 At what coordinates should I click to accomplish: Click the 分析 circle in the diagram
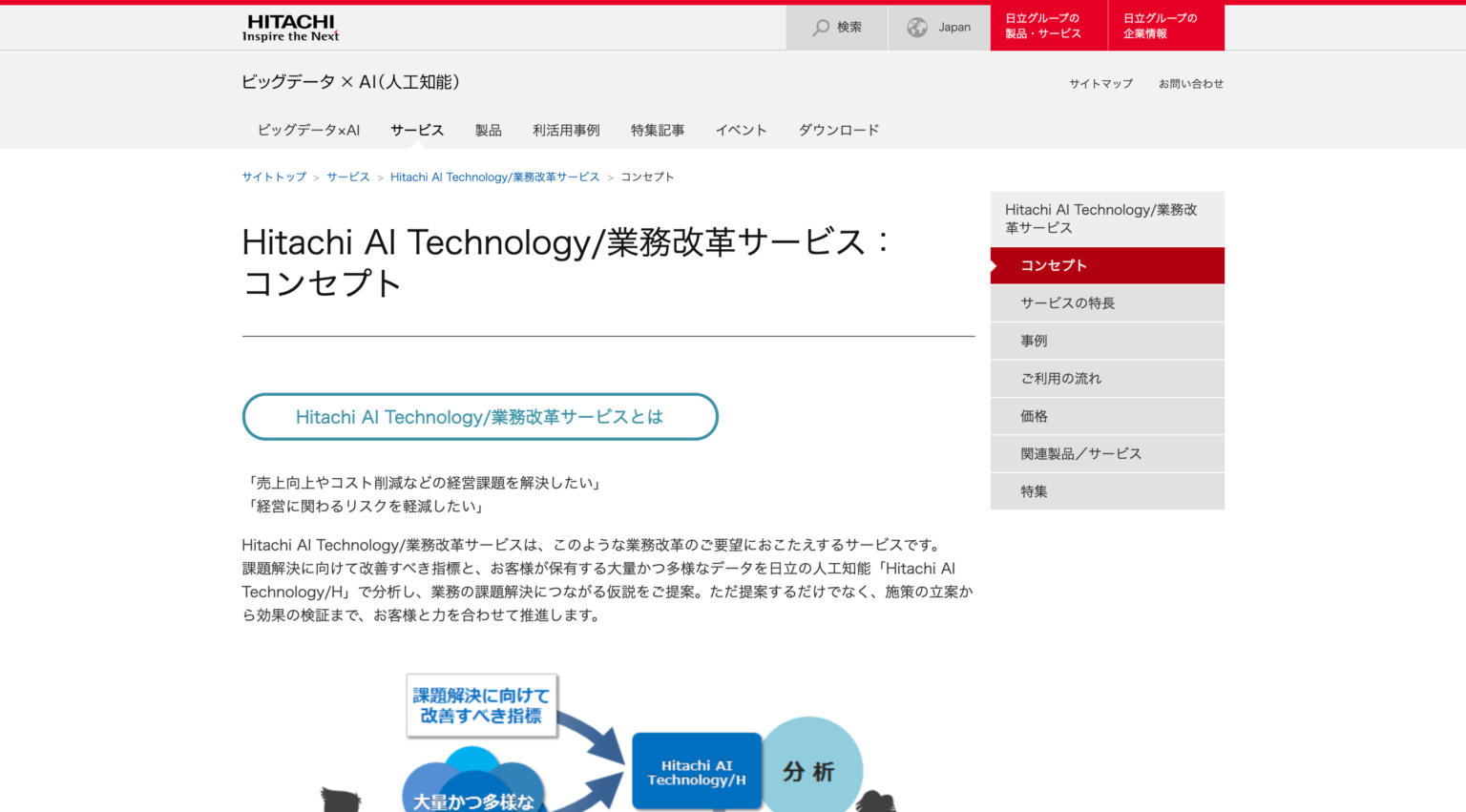[811, 769]
